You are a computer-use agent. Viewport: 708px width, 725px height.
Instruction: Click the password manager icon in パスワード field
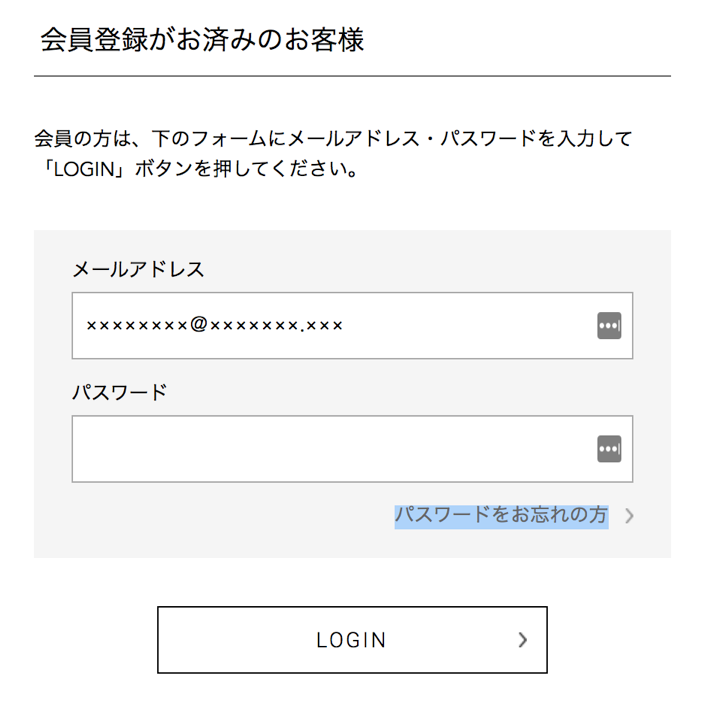pos(609,449)
